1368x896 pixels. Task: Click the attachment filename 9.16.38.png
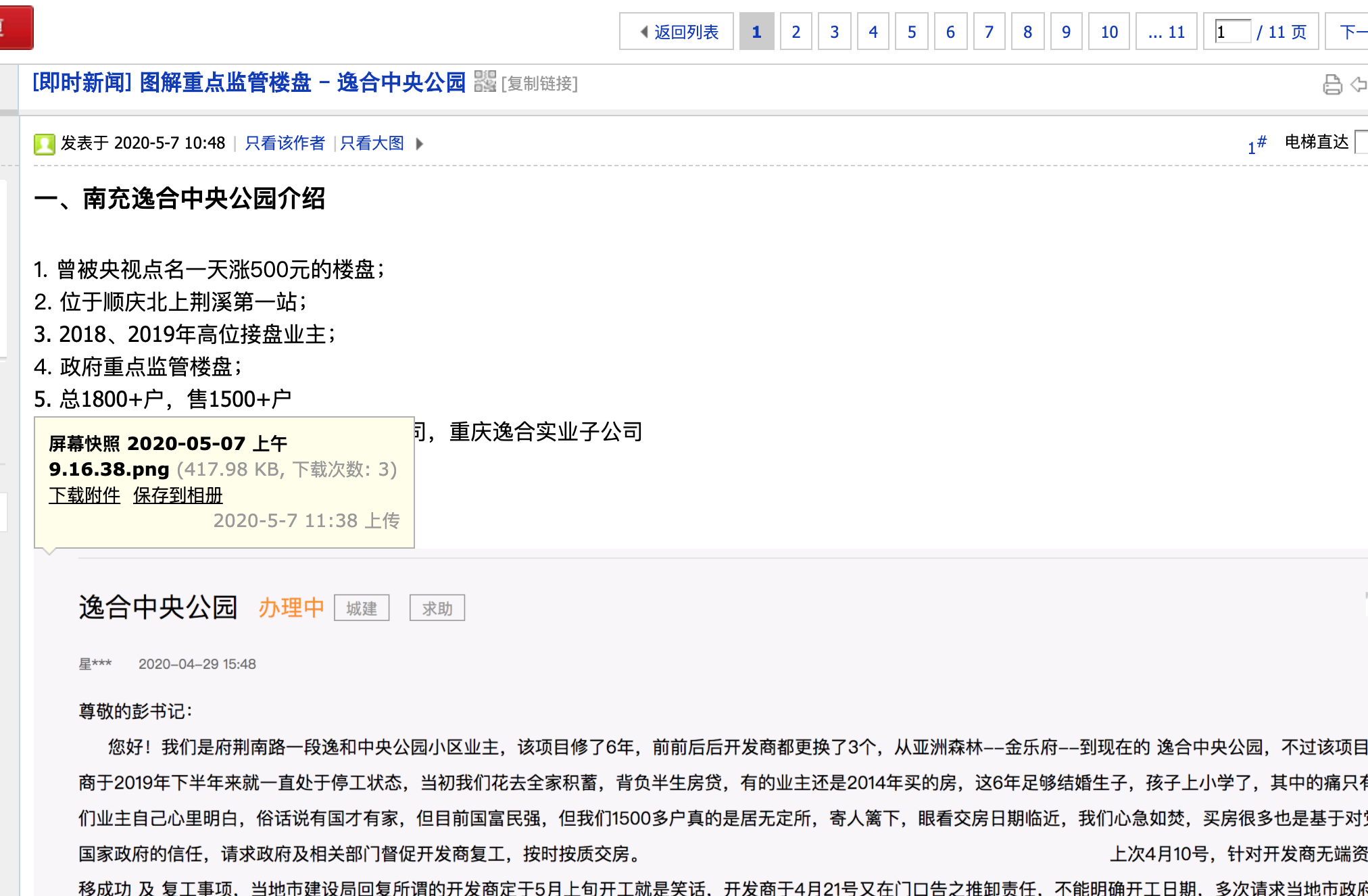pos(109,469)
